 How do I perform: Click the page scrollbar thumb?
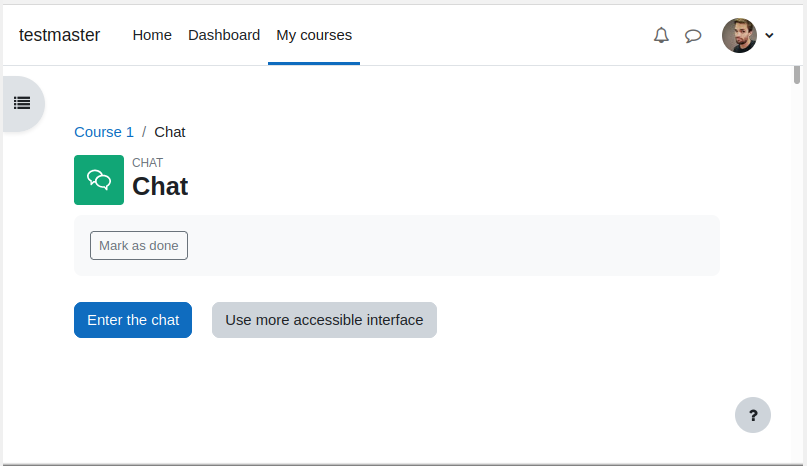tap(797, 75)
